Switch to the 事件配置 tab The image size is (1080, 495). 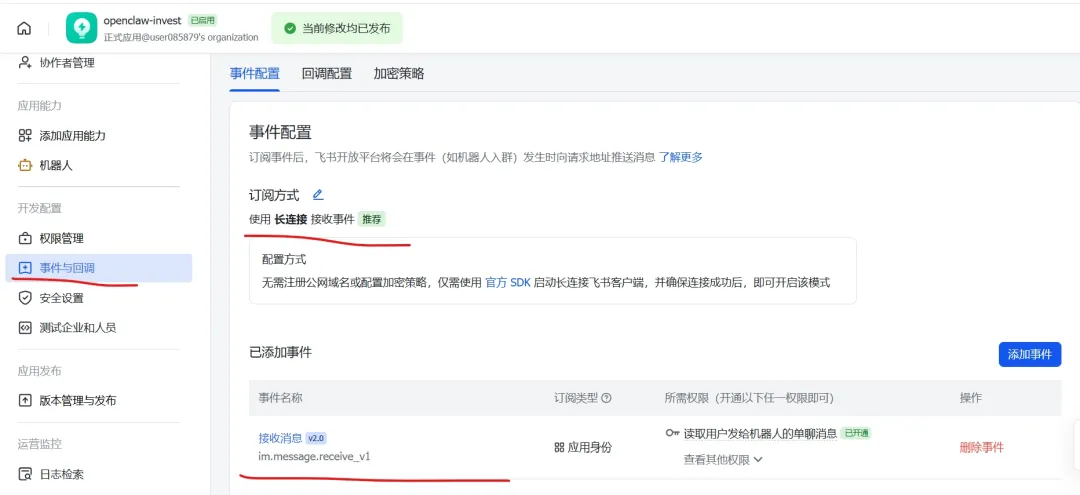(x=255, y=74)
